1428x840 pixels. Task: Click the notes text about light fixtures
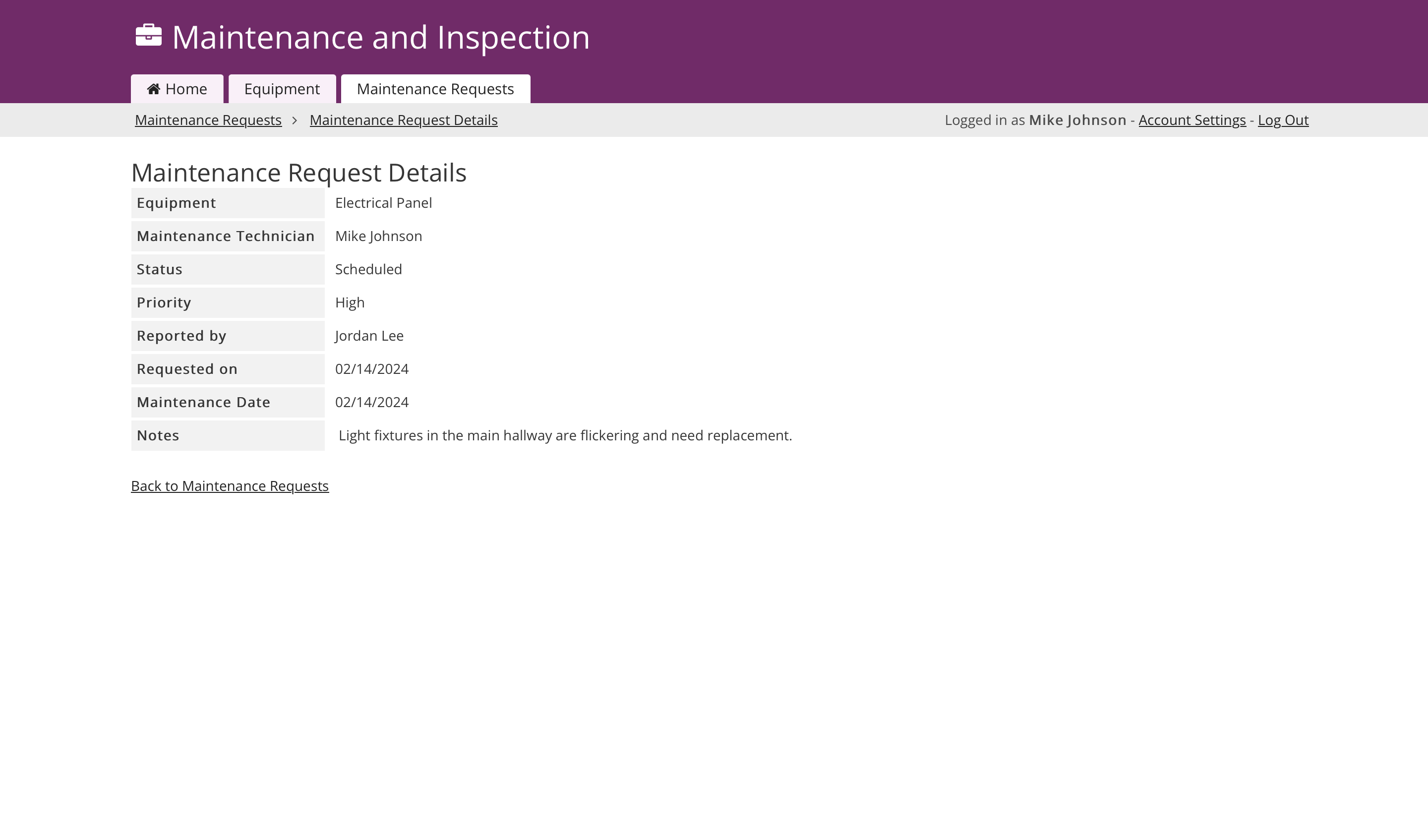pos(565,435)
